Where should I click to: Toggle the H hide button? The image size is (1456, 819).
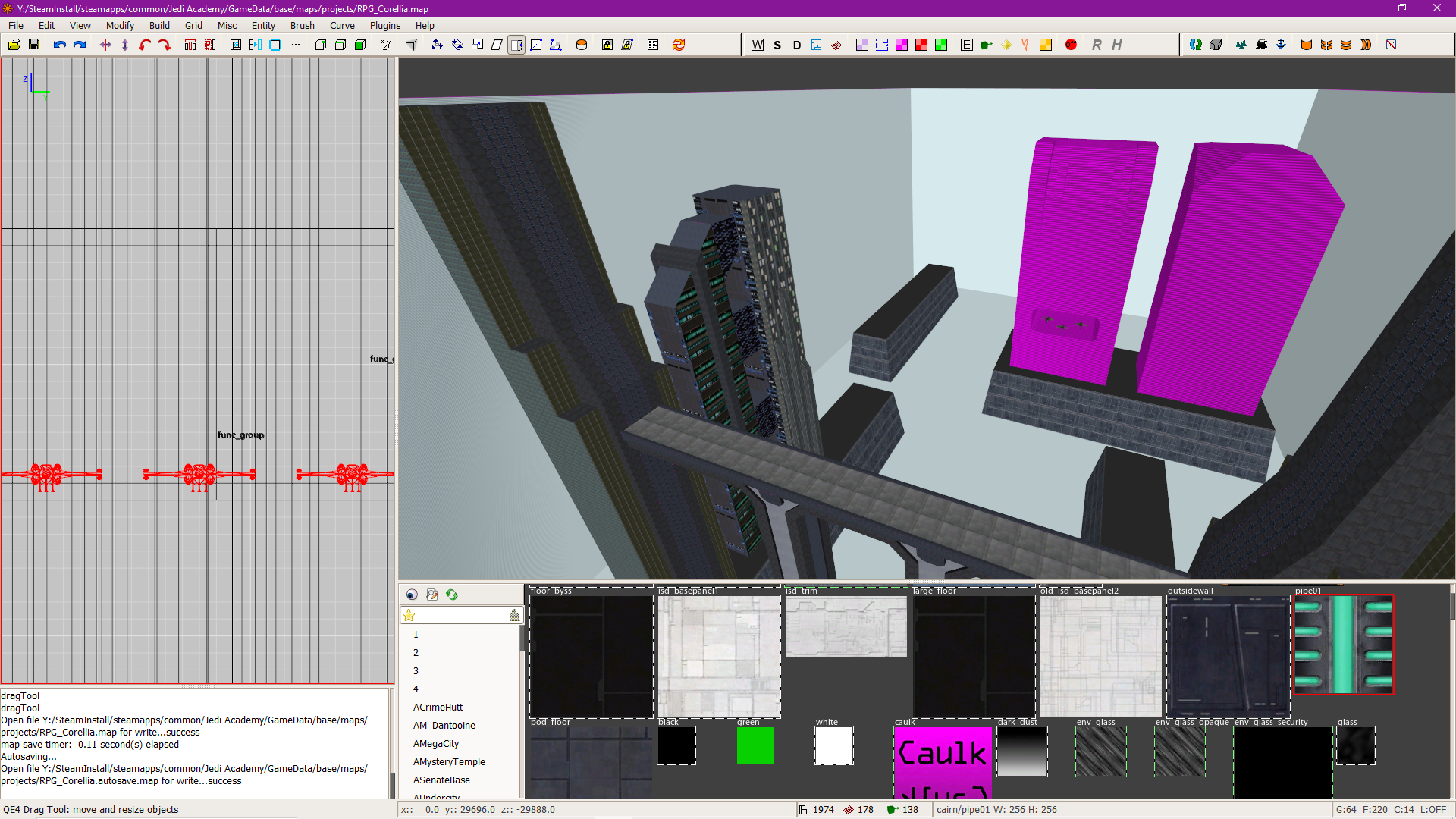[1116, 45]
